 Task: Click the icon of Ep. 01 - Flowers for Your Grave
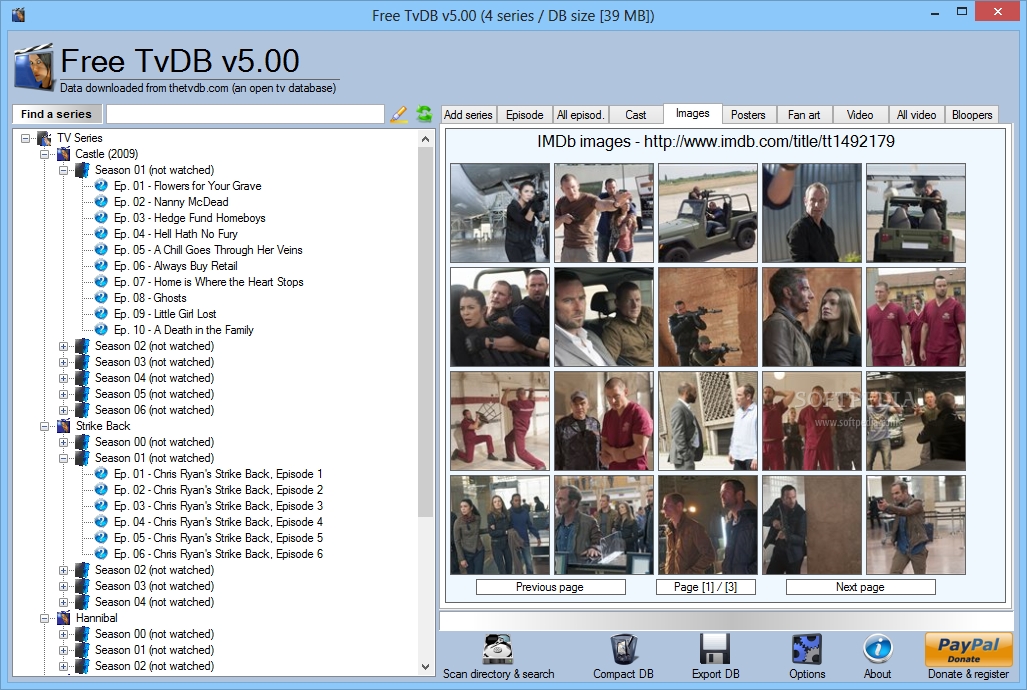click(101, 185)
